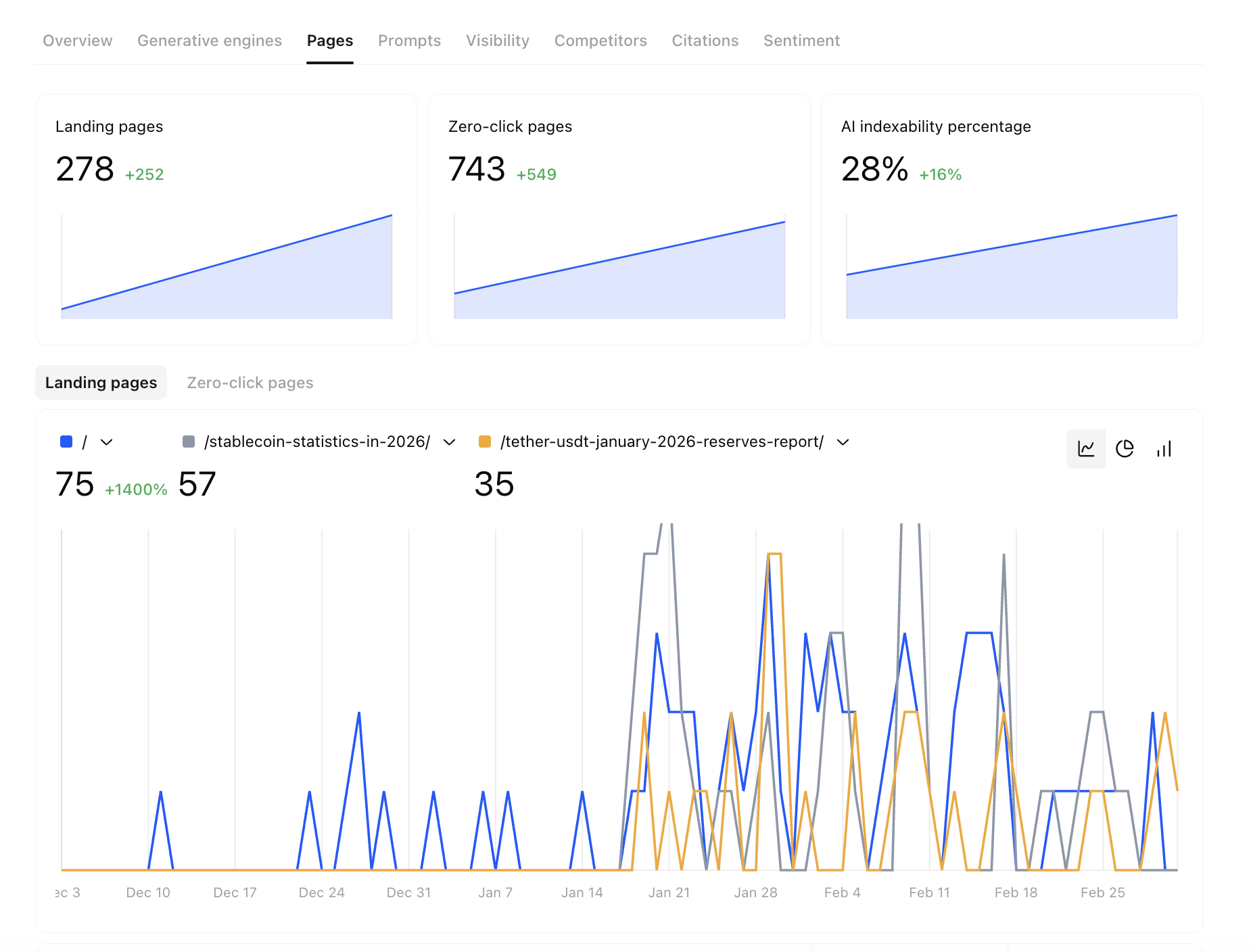The height and width of the screenshot is (952, 1251).
Task: Click orange swatch for tether-usdt series
Action: 484,442
